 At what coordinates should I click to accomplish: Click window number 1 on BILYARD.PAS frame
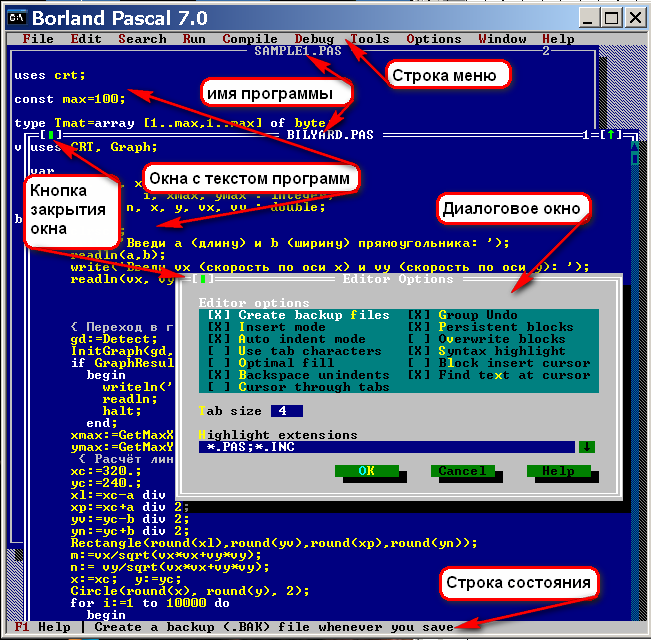click(586, 135)
